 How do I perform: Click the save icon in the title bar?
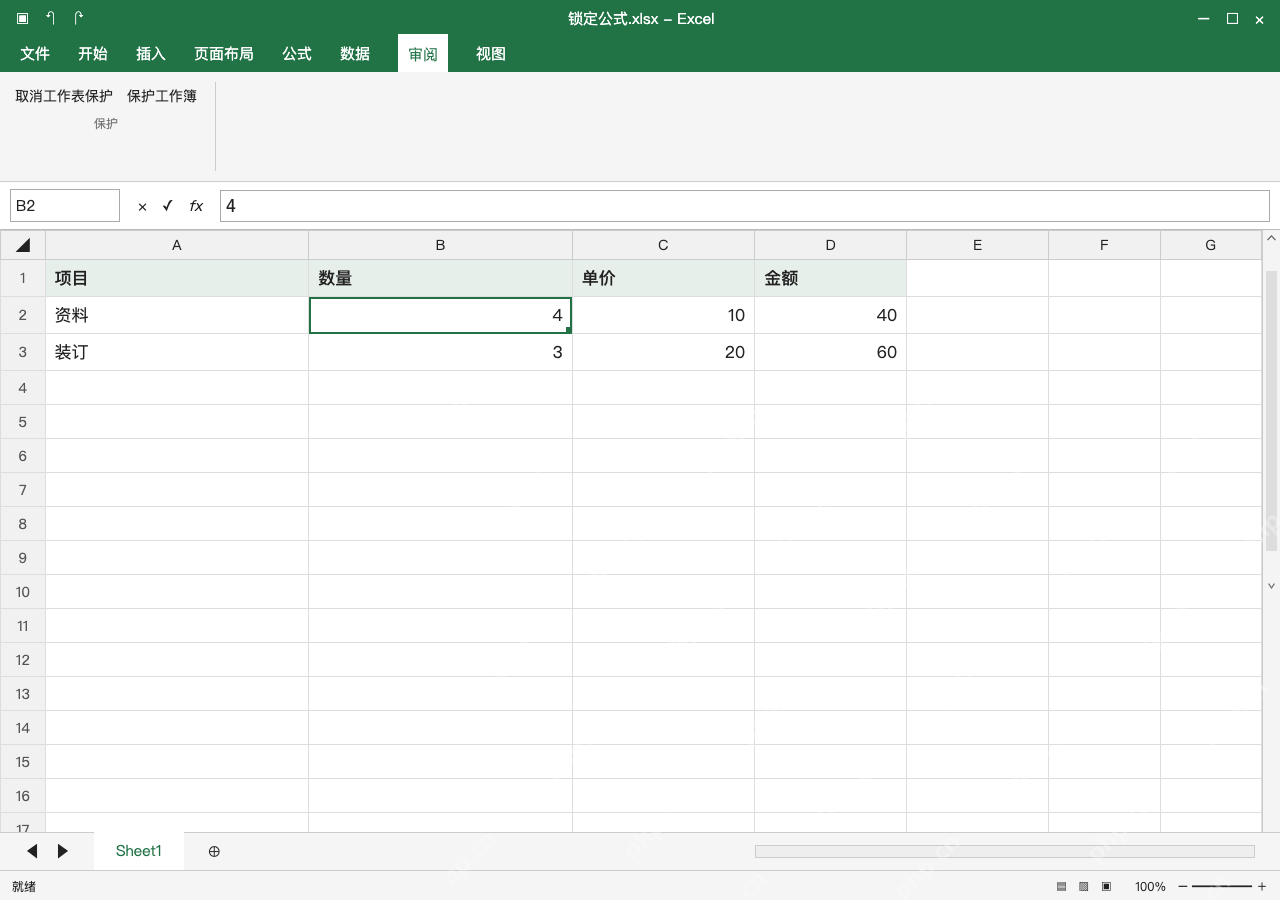23,19
